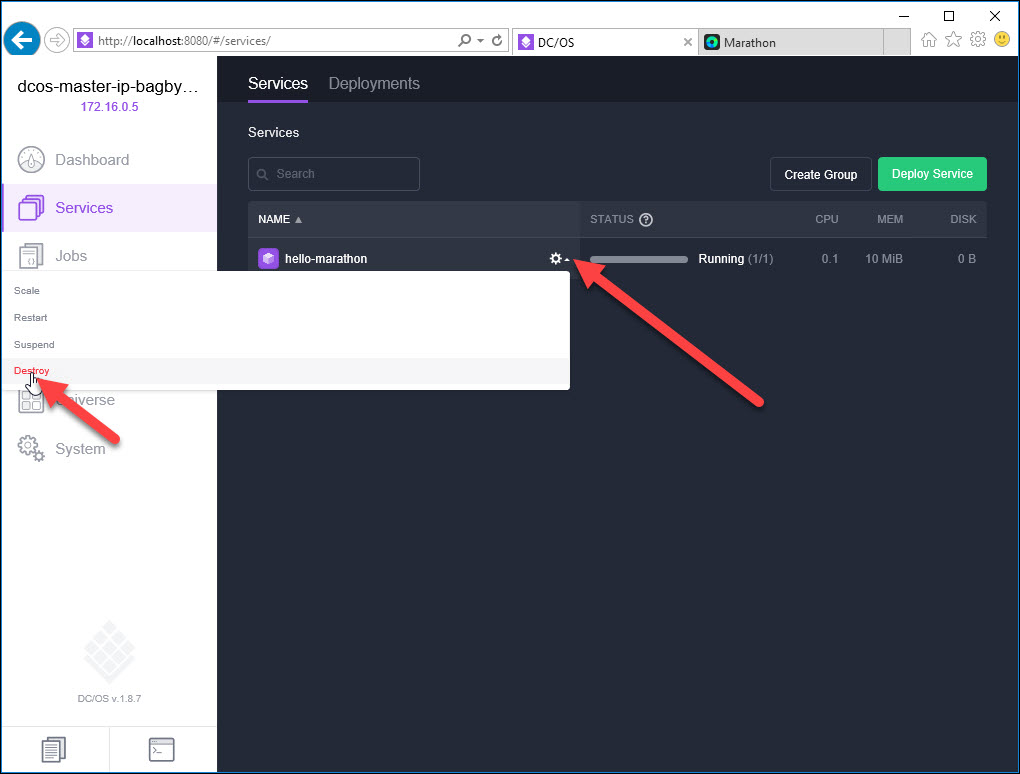This screenshot has height=774, width=1020.
Task: Click the address bar search magnifier icon
Action: point(464,40)
